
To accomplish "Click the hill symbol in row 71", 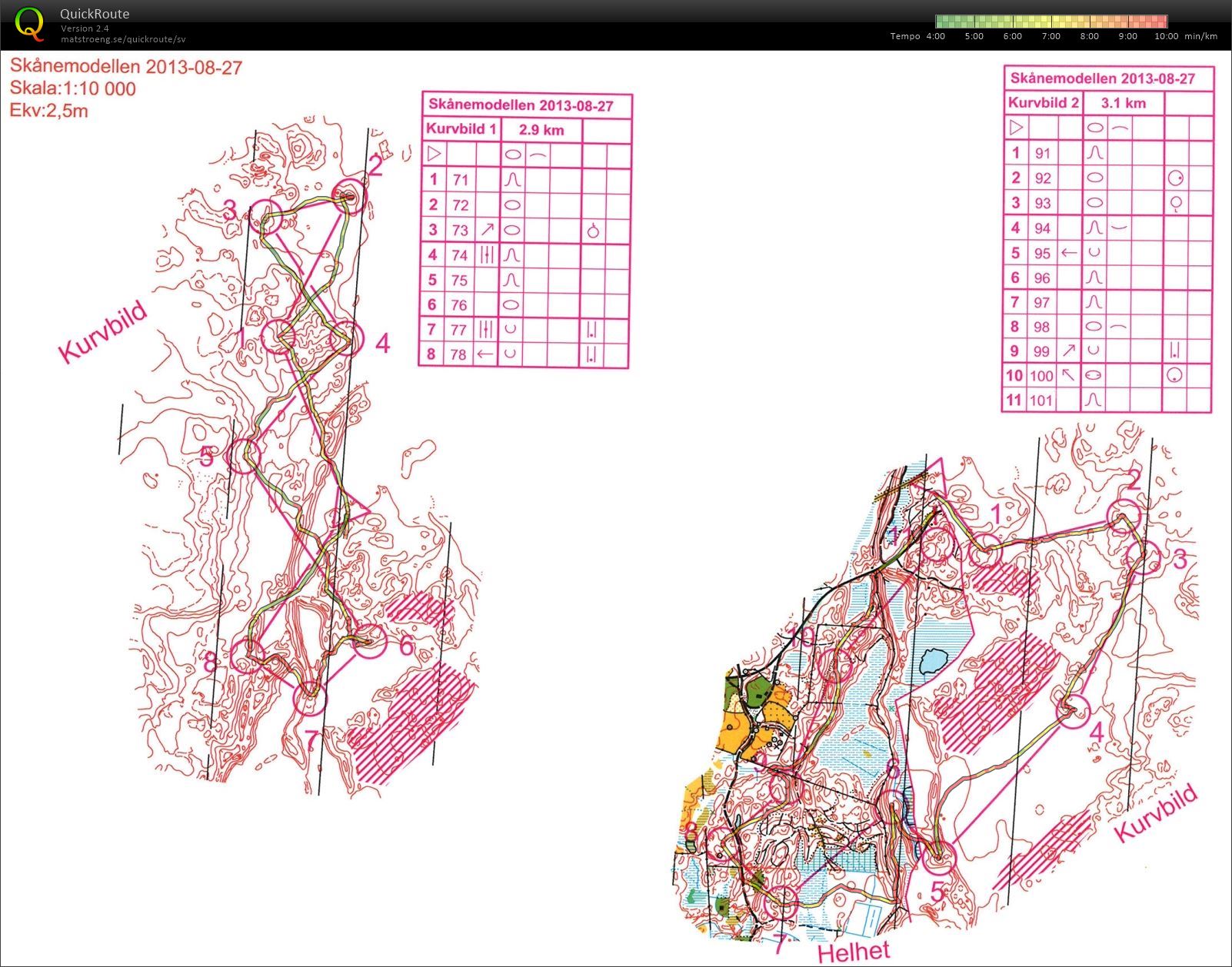I will [512, 180].
